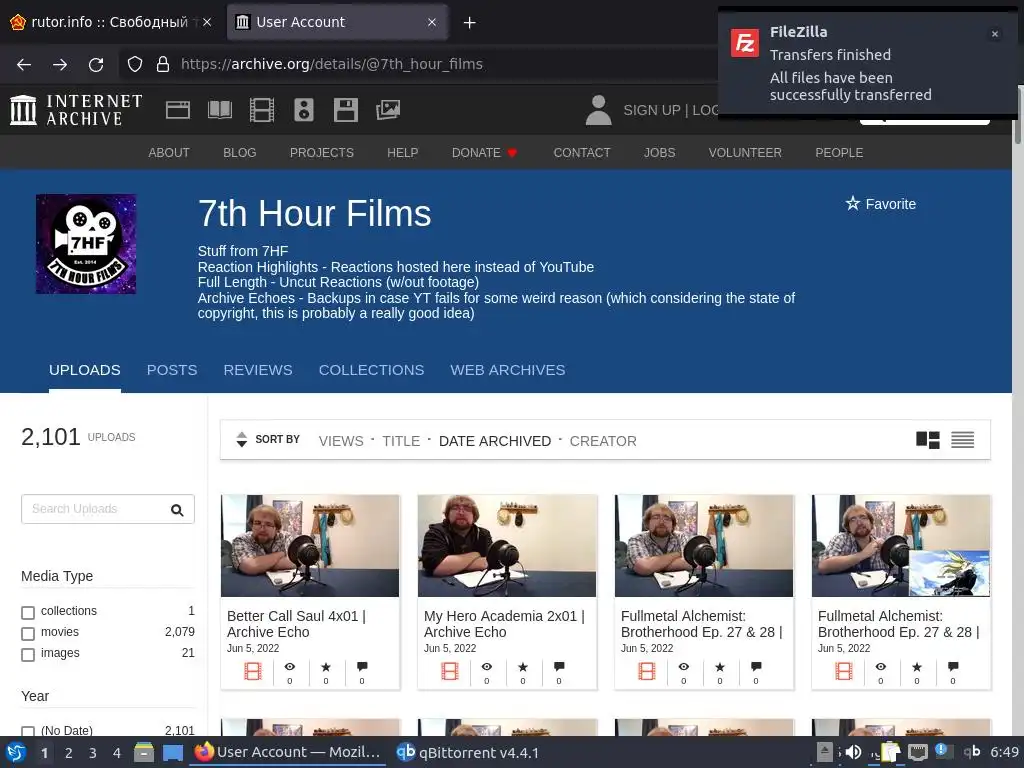The width and height of the screenshot is (1024, 768).
Task: Sort uploads by TITLE
Action: pos(401,441)
